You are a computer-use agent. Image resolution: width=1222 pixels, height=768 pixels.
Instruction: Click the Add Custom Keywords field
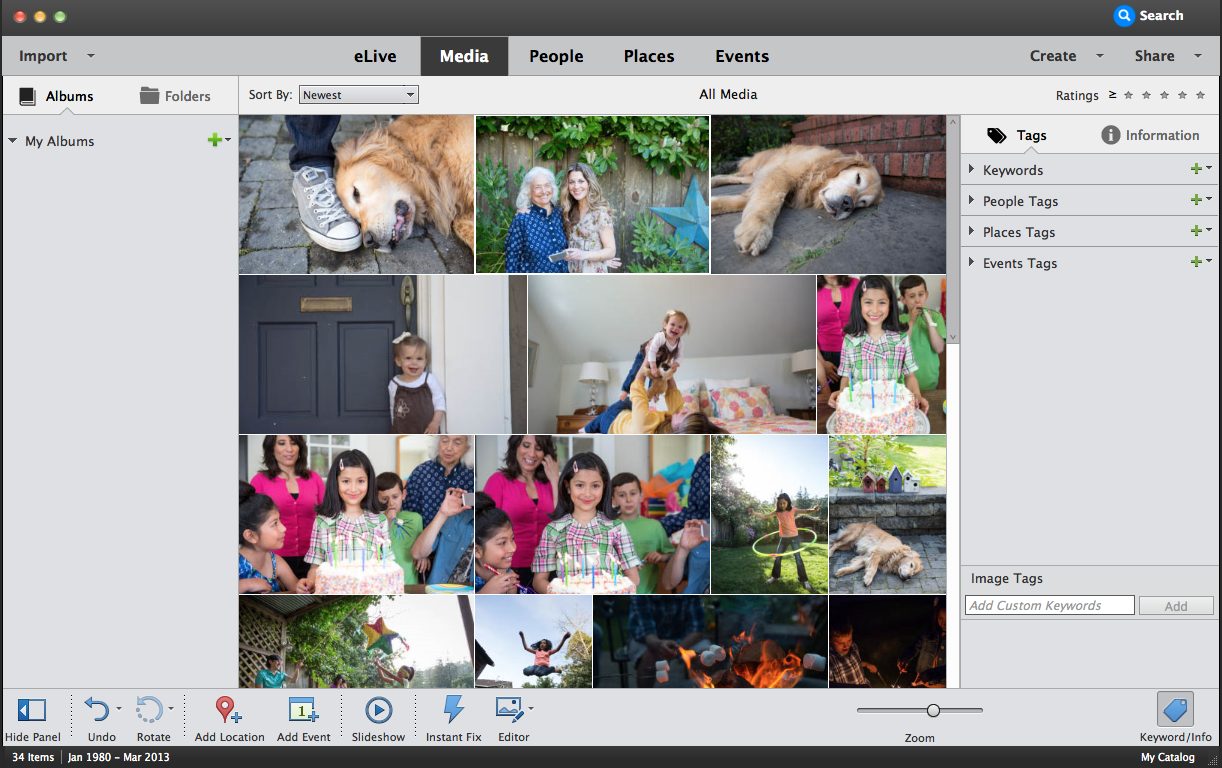pos(1048,605)
